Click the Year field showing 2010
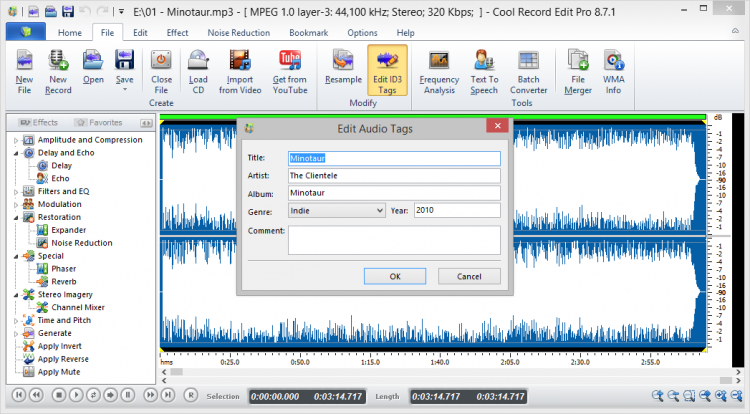This screenshot has height=414, width=750. click(x=457, y=210)
